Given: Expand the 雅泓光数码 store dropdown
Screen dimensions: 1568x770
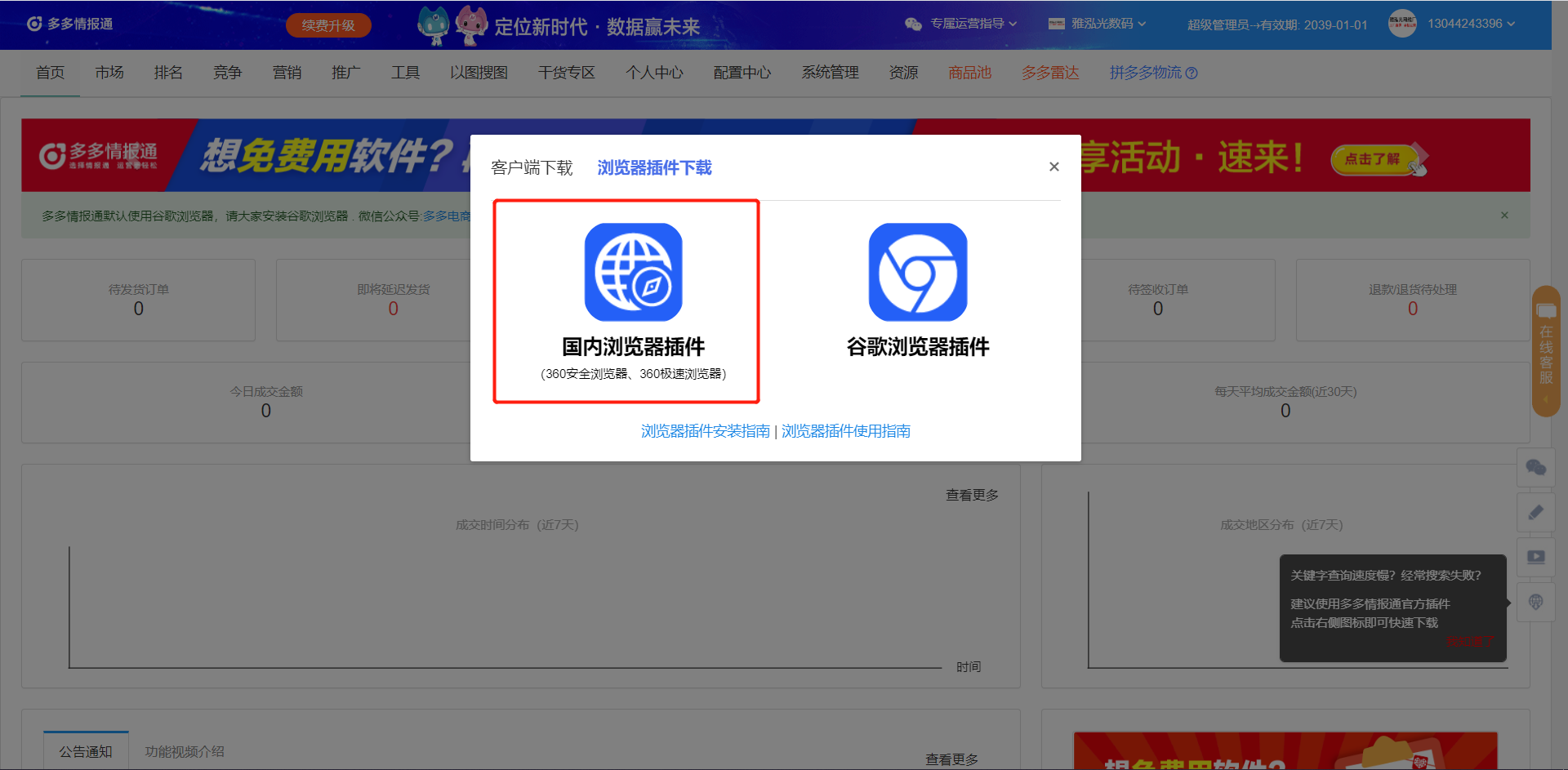Looking at the screenshot, I should [x=1108, y=24].
